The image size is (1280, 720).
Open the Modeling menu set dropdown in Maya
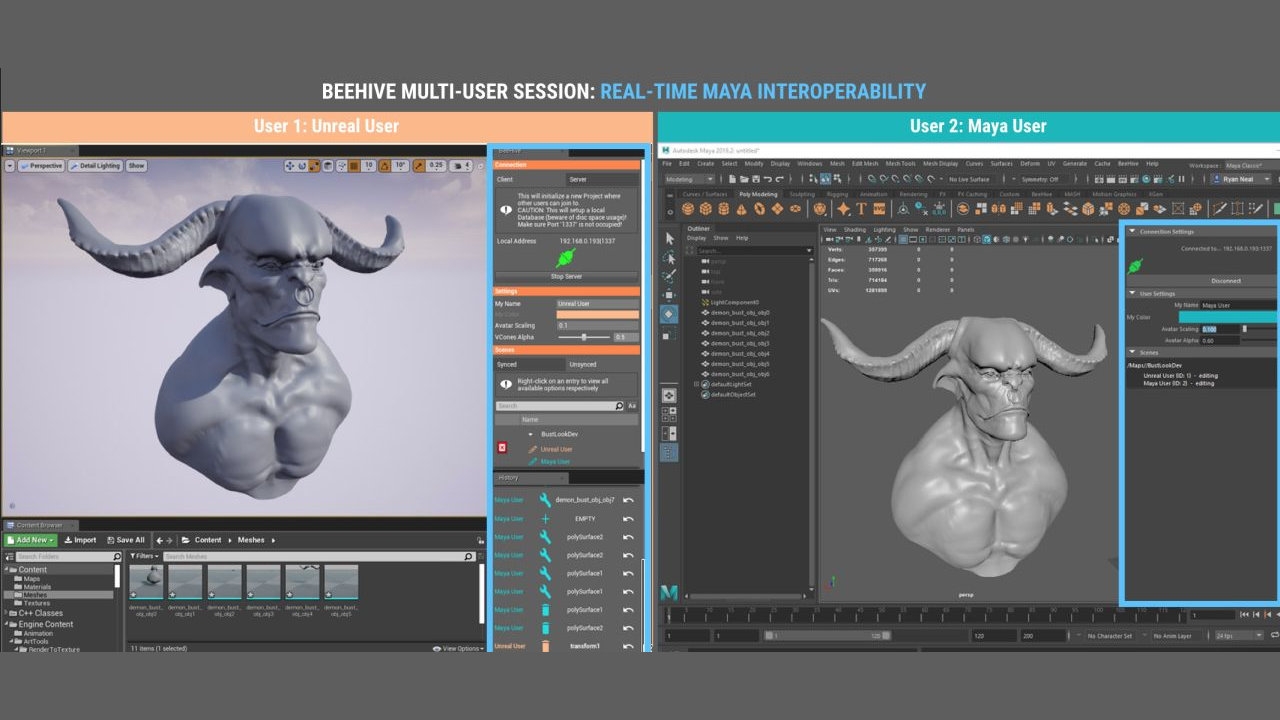pyautogui.click(x=690, y=179)
